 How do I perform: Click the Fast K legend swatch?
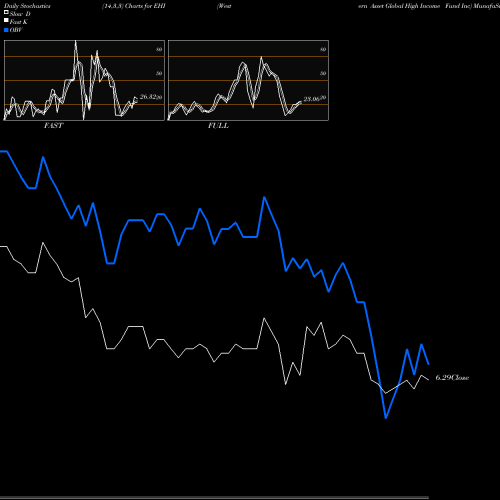pos(6,21)
